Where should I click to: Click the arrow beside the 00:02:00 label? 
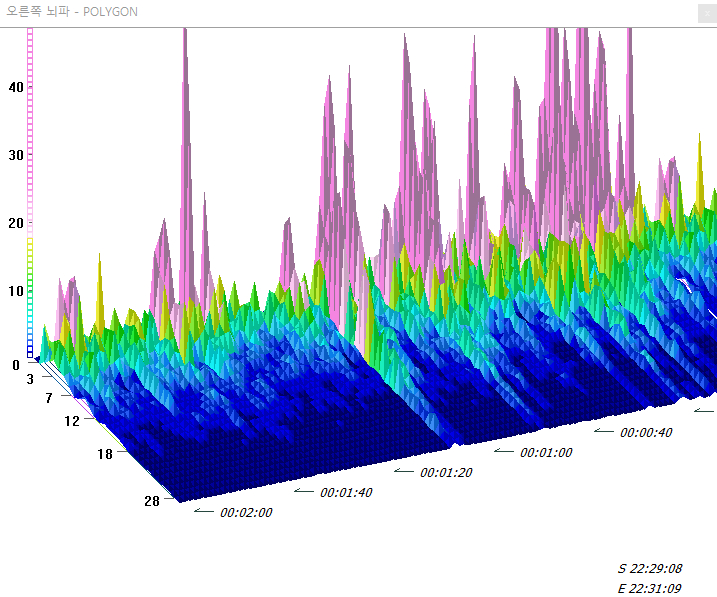[204, 511]
